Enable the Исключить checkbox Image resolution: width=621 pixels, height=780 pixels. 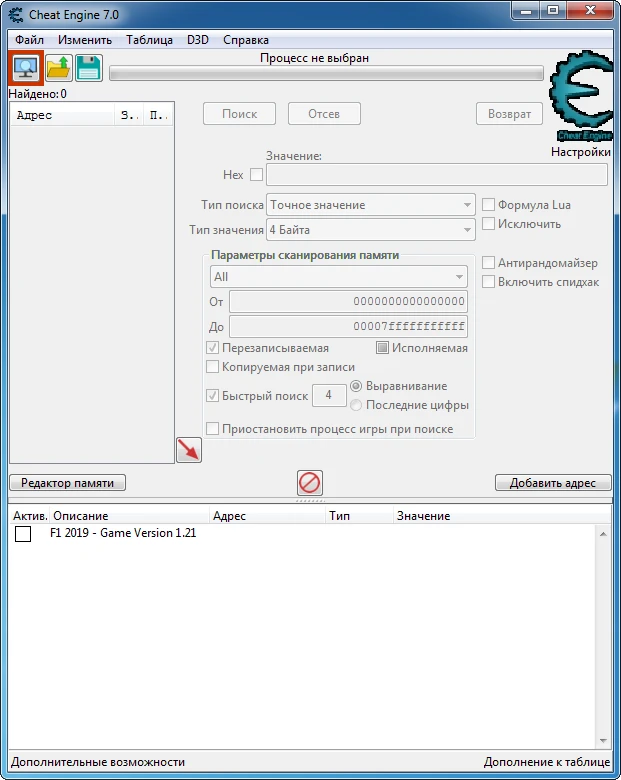pos(488,224)
